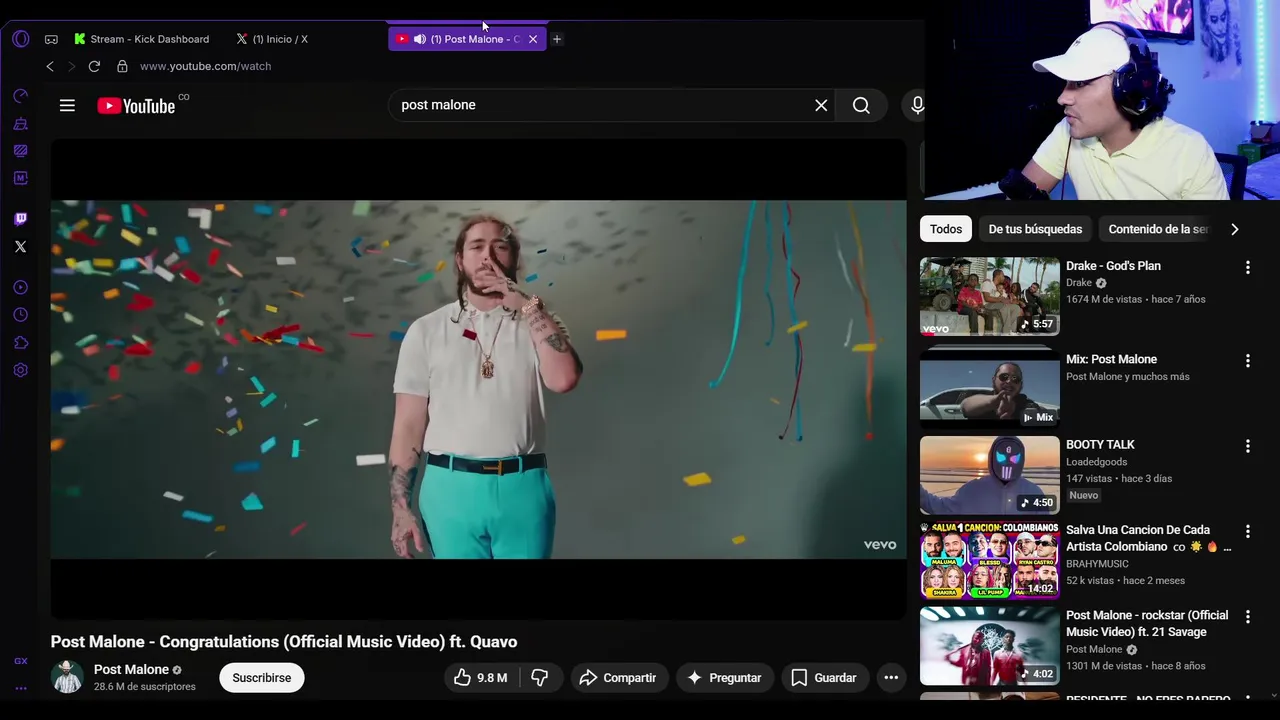Open GX Corner gamepad icon in tab bar
Viewport: 1280px width, 720px height.
point(51,39)
